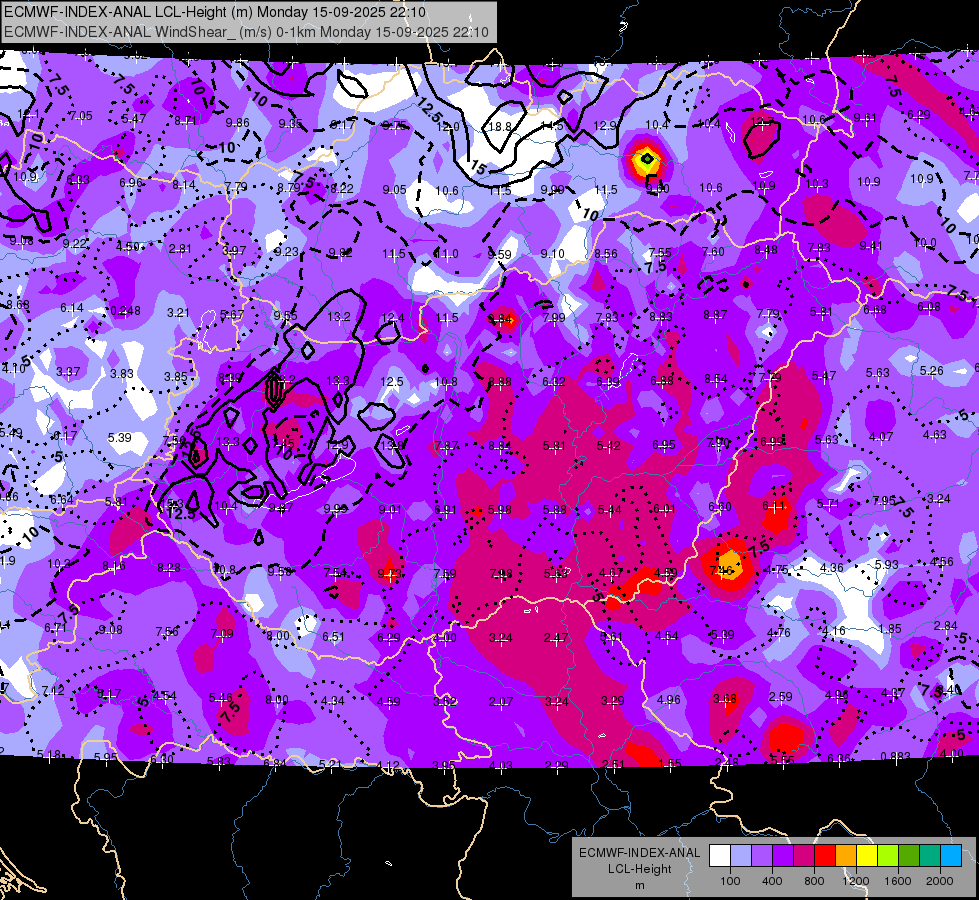Click the wind shear value 18.8

point(499,127)
